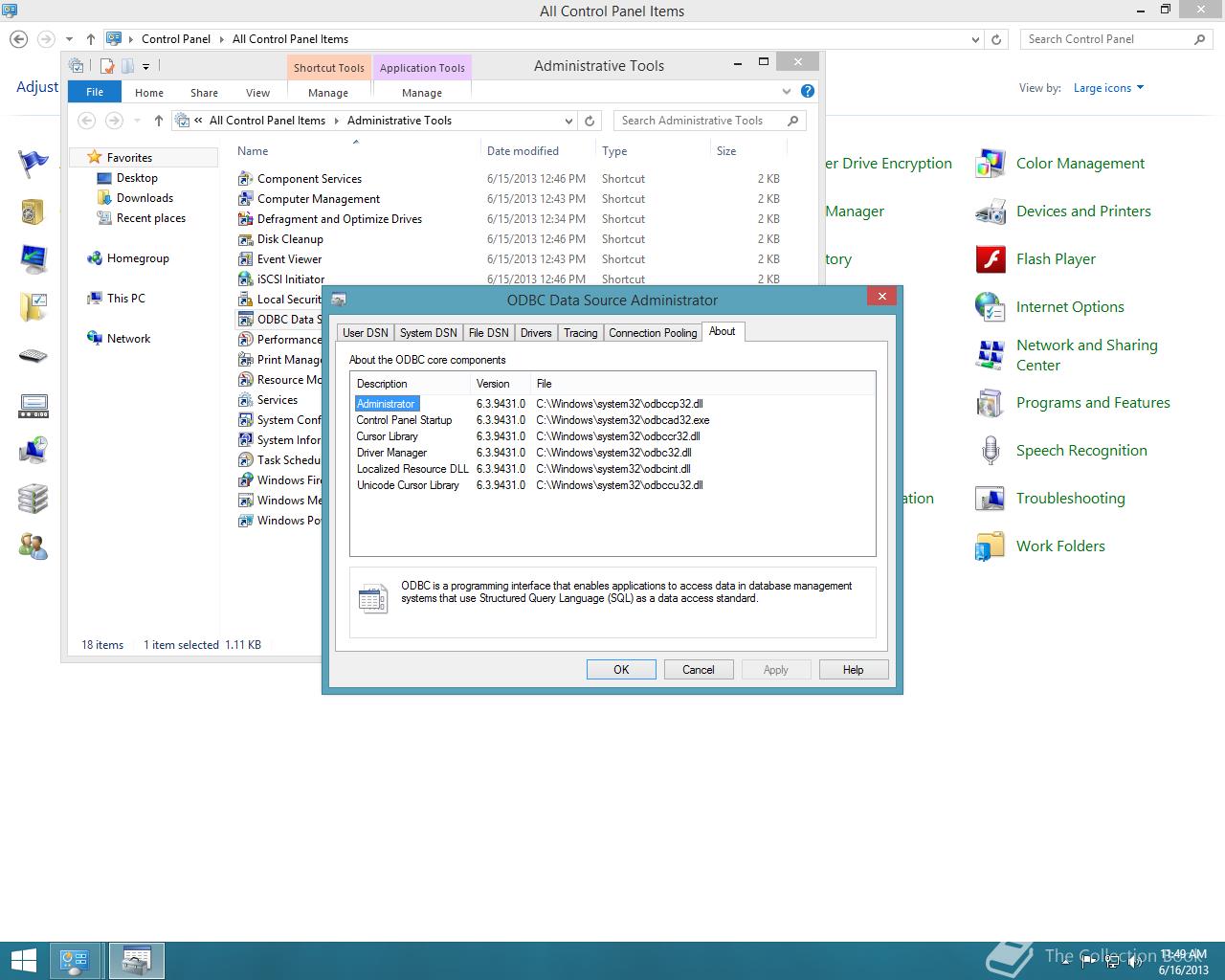
Task: Switch to the System DSN tab
Action: tap(428, 333)
